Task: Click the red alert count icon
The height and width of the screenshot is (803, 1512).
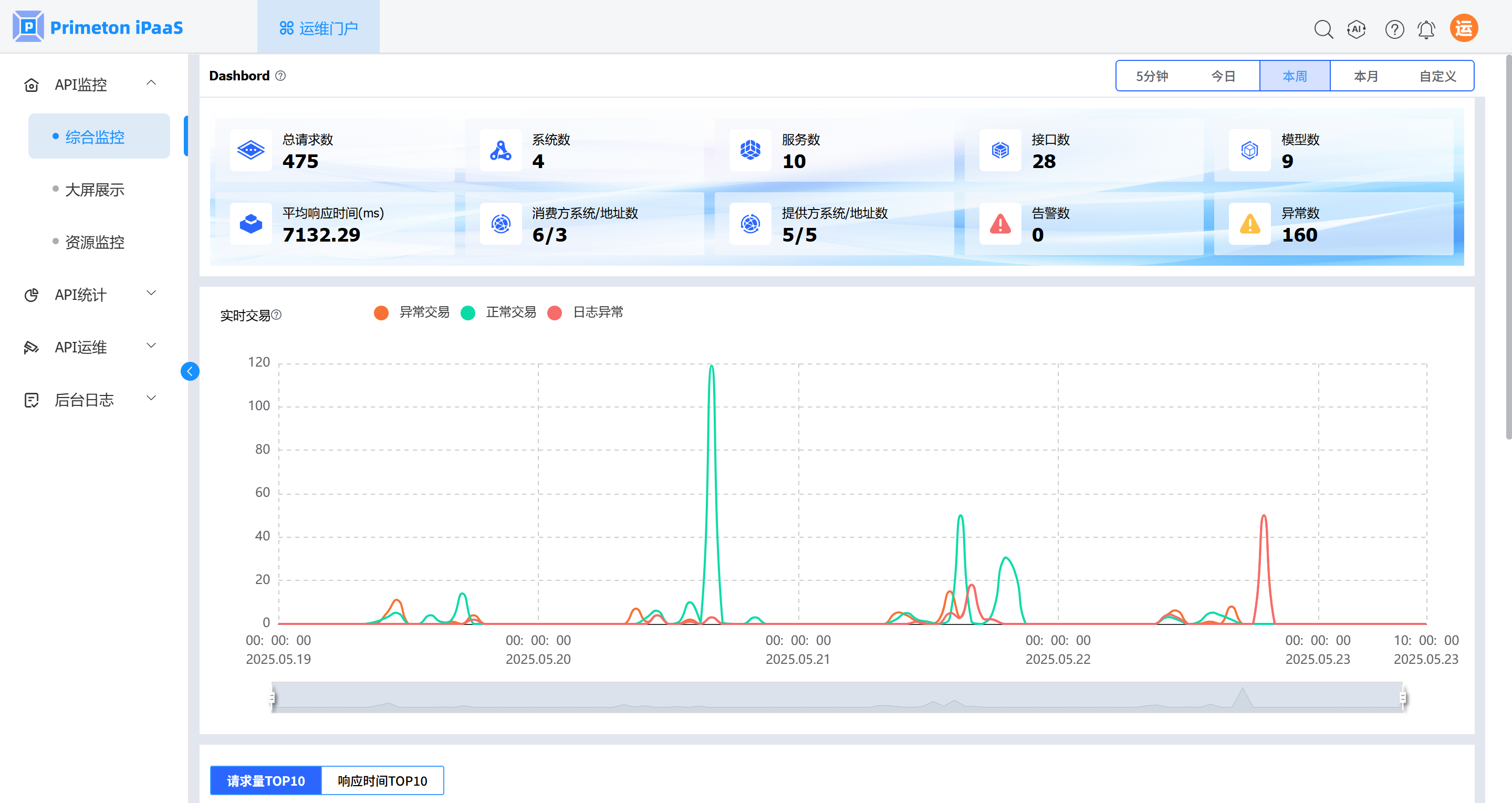Action: [x=1000, y=224]
